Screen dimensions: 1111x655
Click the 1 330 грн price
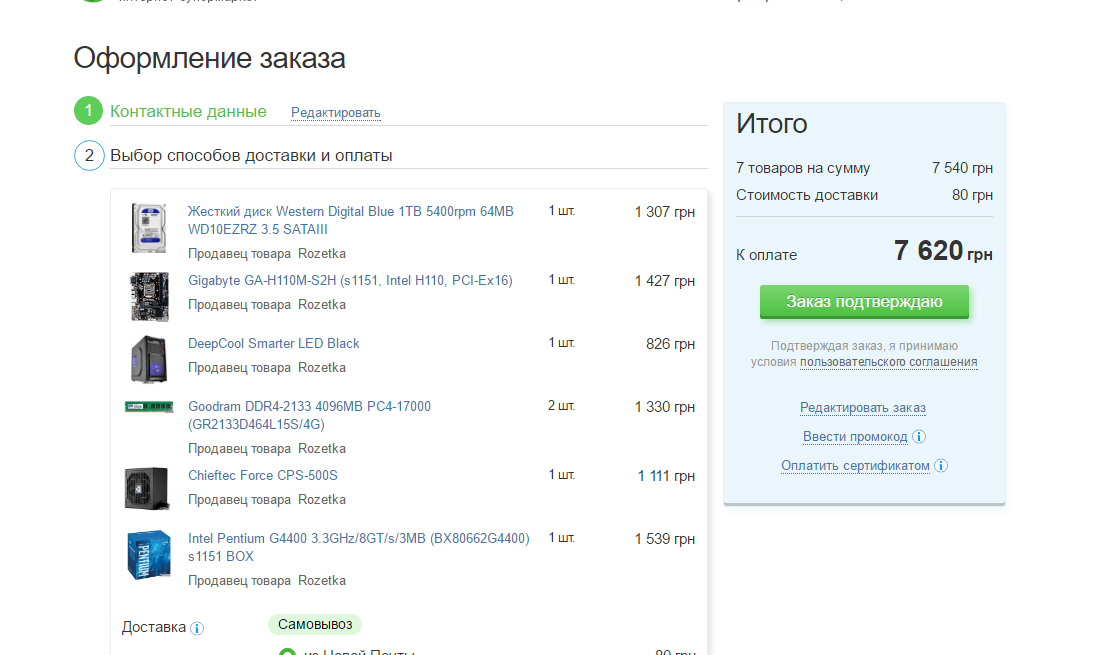click(x=665, y=407)
